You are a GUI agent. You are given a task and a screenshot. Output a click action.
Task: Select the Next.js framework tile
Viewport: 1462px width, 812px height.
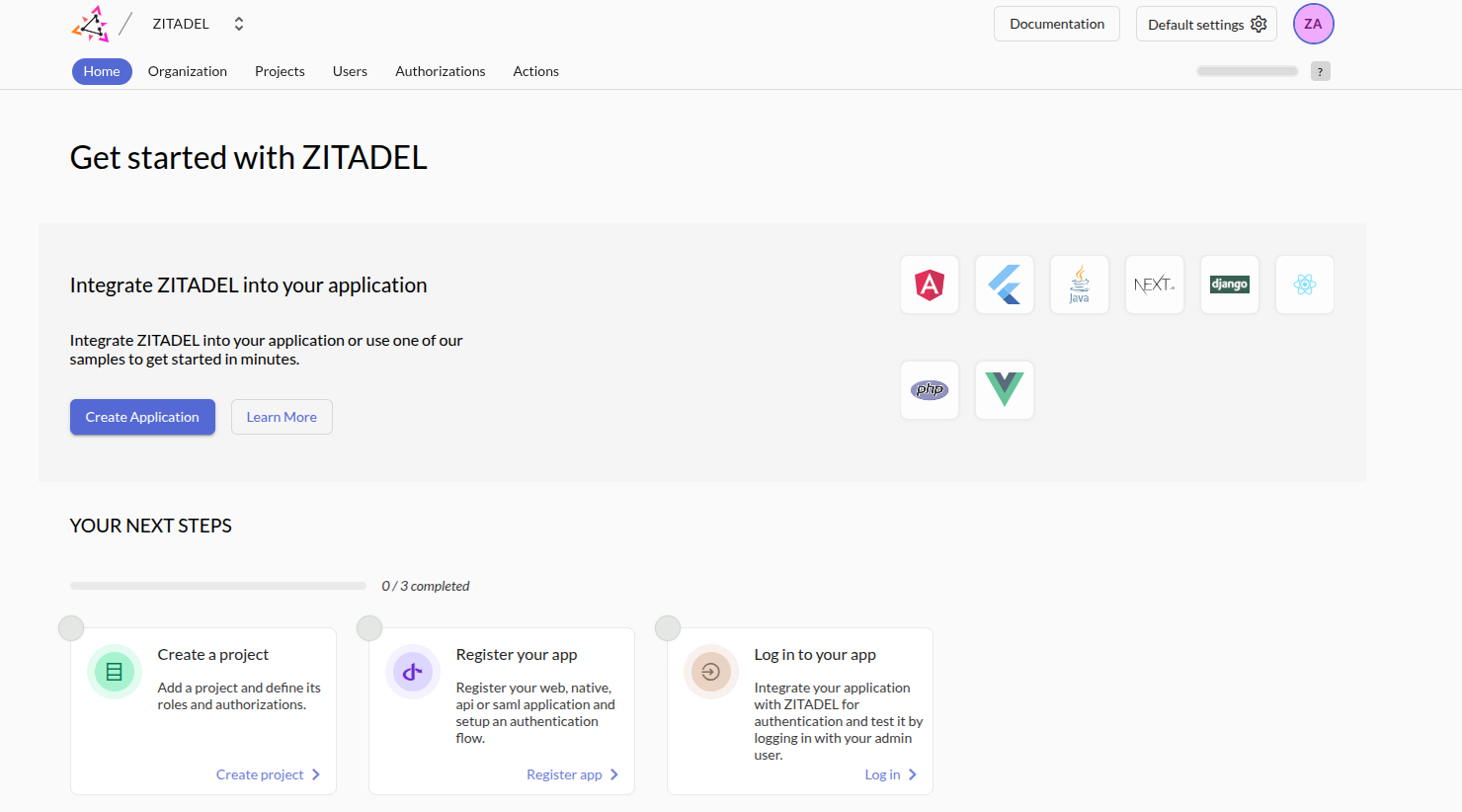1154,284
